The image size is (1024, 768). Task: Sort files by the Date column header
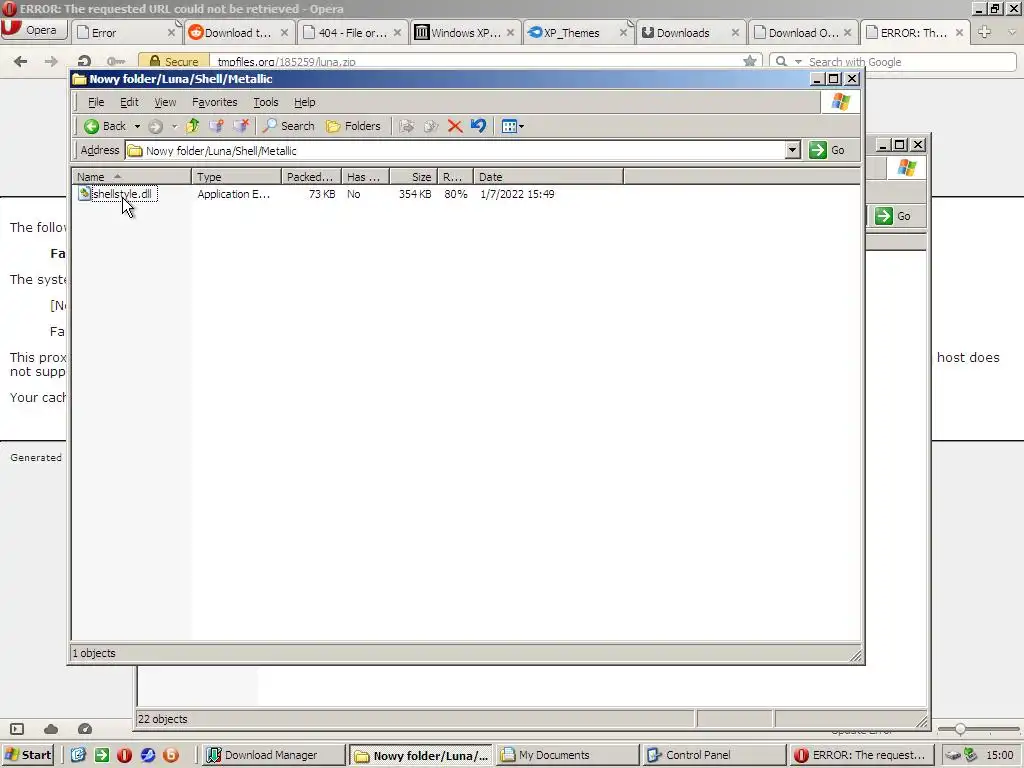(x=549, y=177)
